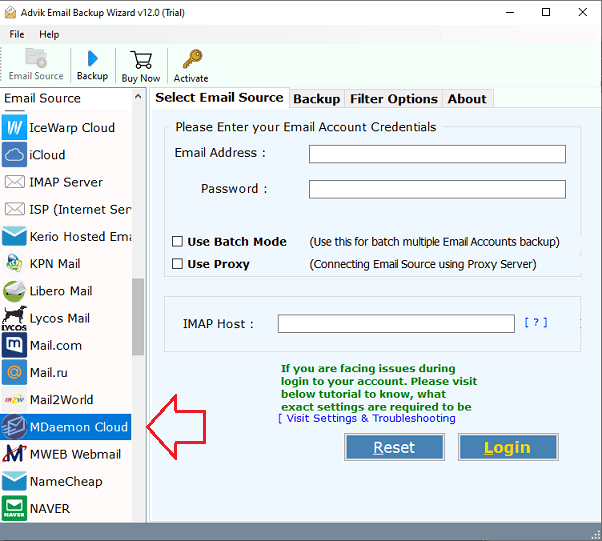This screenshot has width=602, height=541.
Task: Select the ISP (Internet Service) entry text
Action: (x=80, y=209)
